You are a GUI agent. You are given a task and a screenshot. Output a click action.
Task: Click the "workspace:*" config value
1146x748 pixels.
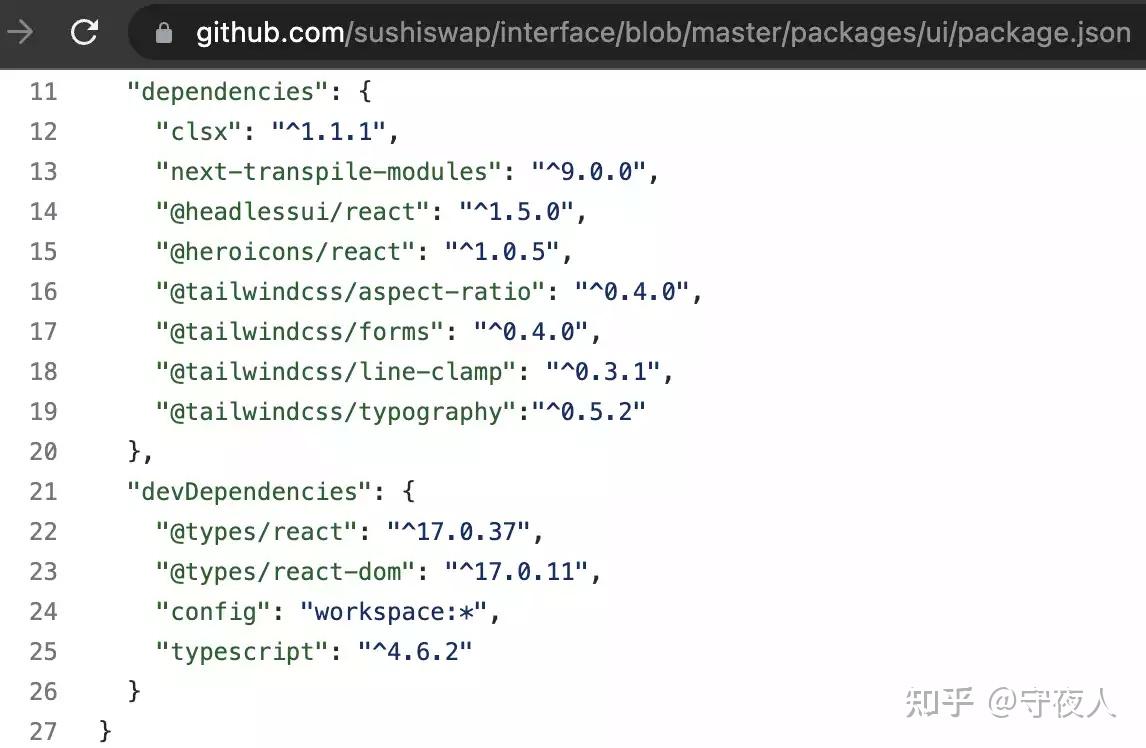coord(393,611)
